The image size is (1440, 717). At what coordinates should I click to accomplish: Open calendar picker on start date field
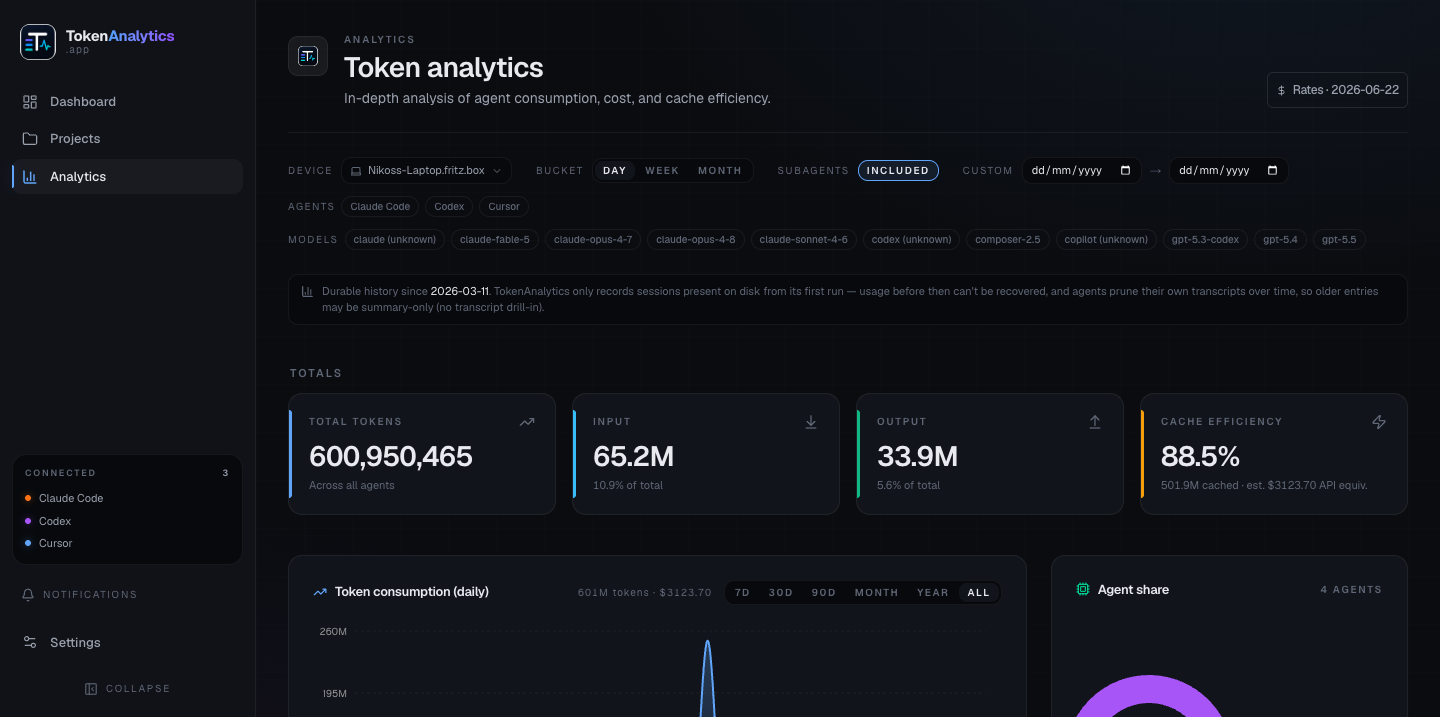click(x=1125, y=171)
